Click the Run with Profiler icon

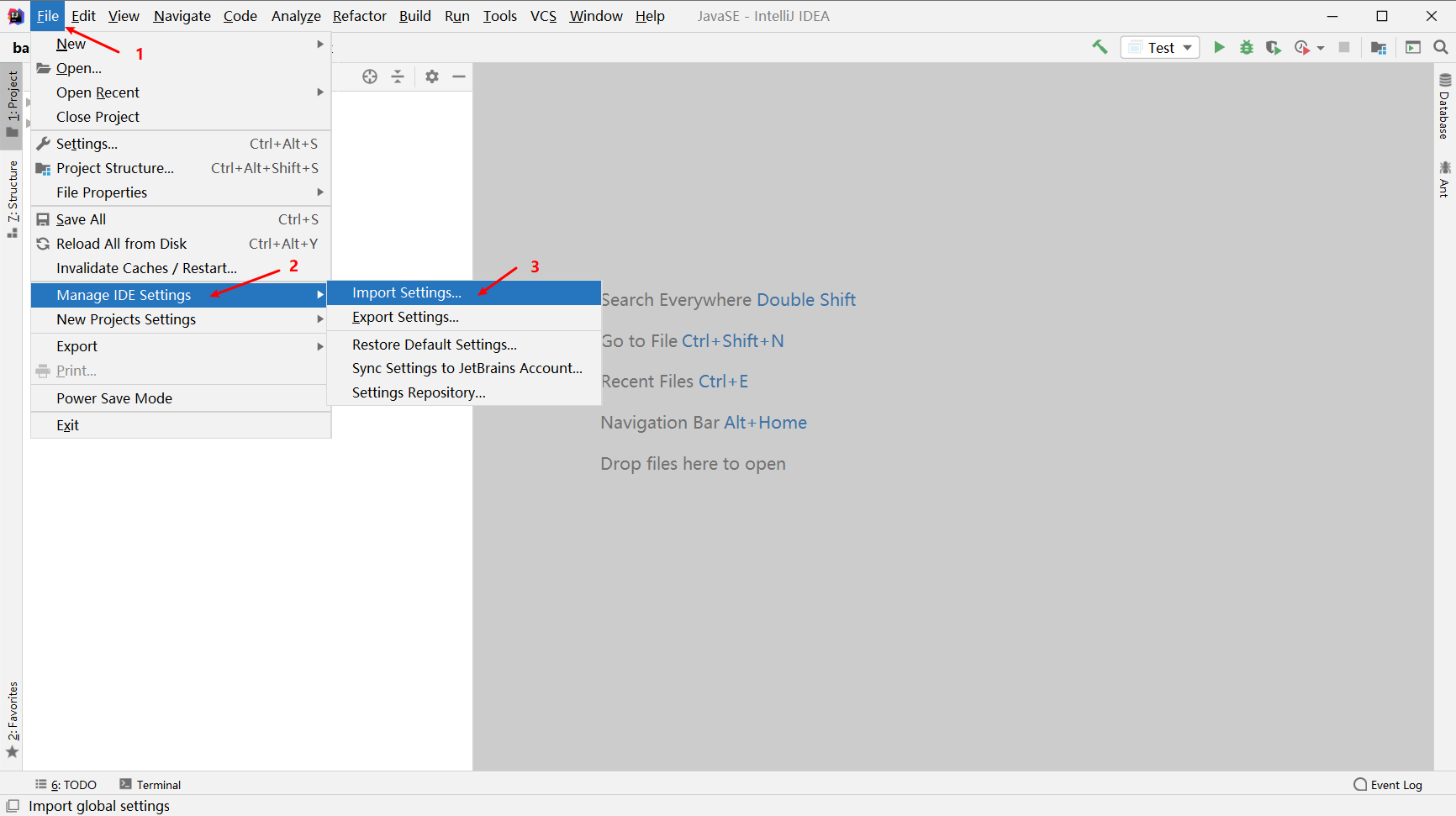point(1302,47)
